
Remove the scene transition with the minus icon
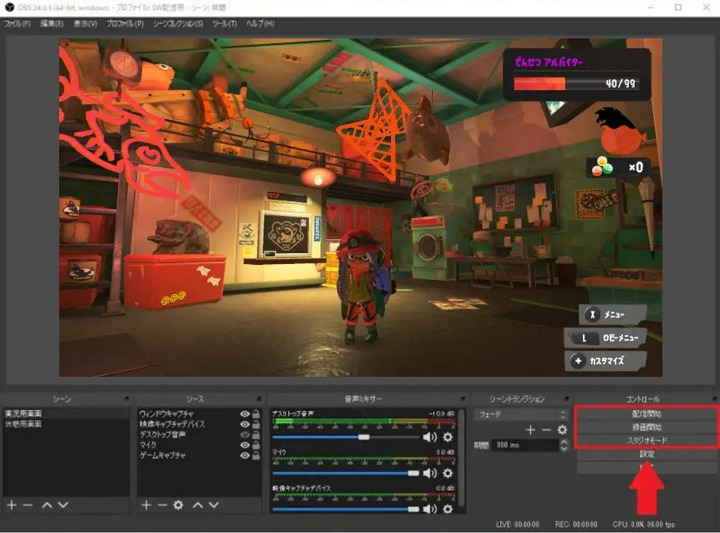click(x=546, y=430)
